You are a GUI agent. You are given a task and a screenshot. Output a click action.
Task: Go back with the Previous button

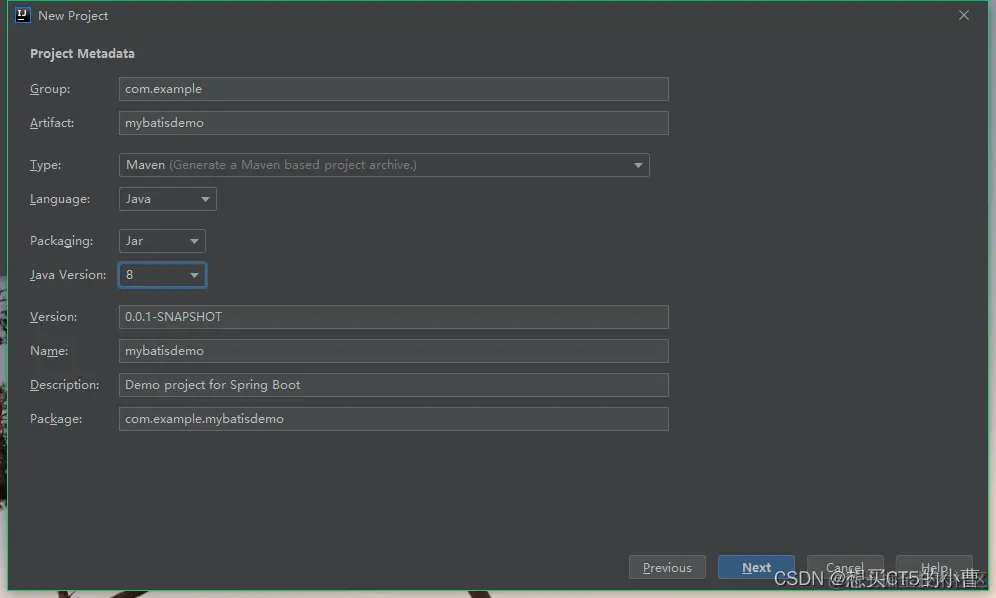point(667,567)
